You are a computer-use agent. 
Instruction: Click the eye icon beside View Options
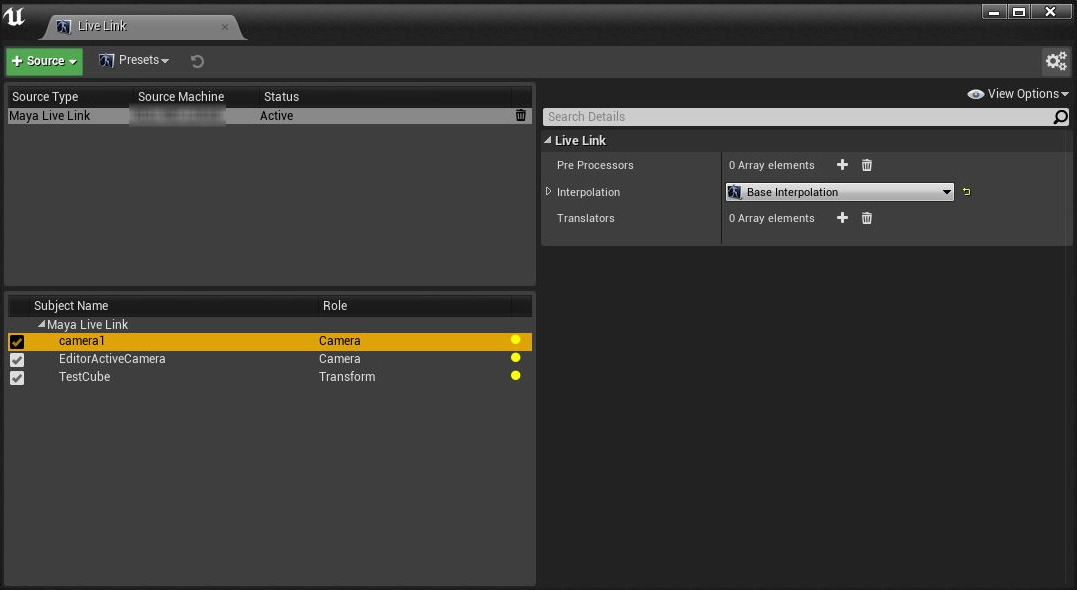click(975, 94)
